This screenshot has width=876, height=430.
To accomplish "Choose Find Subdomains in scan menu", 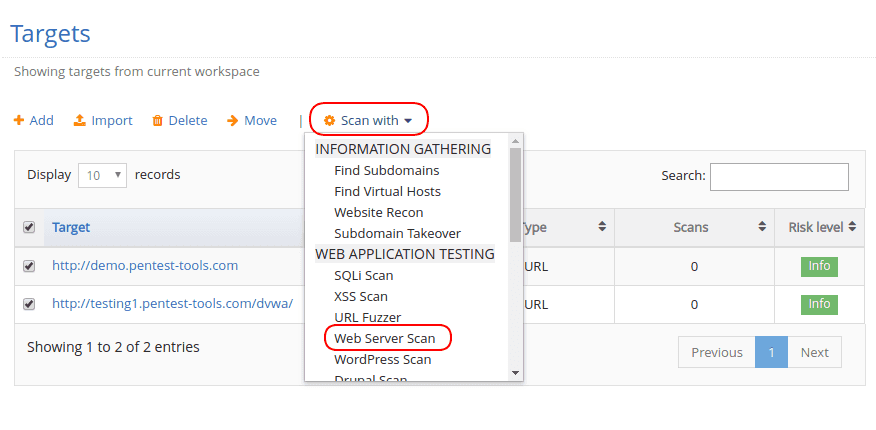I will (x=387, y=170).
